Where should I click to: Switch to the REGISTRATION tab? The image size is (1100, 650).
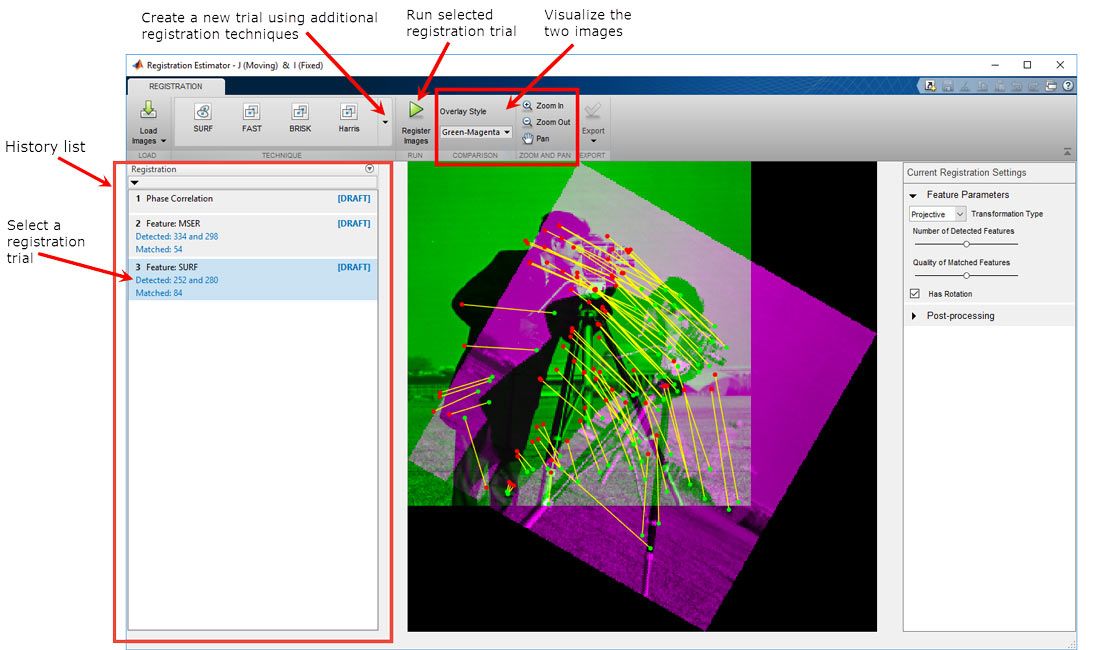175,86
